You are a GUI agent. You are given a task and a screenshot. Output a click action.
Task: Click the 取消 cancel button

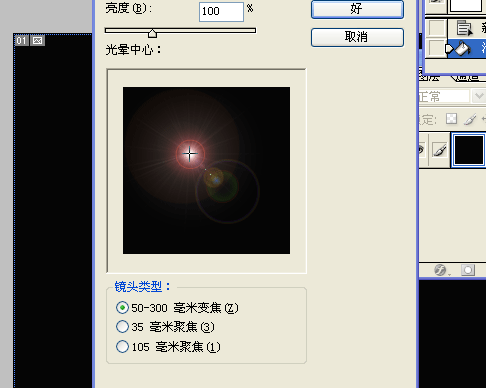[x=357, y=37]
